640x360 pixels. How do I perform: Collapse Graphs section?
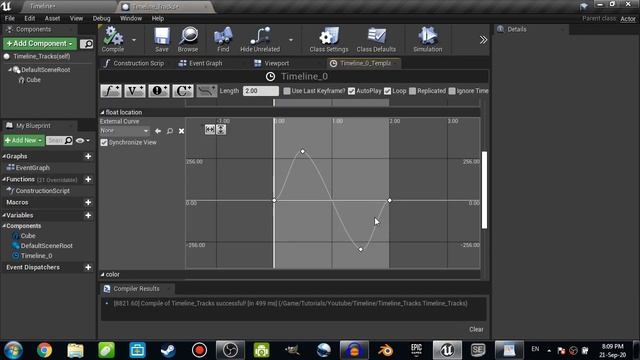pos(4,156)
